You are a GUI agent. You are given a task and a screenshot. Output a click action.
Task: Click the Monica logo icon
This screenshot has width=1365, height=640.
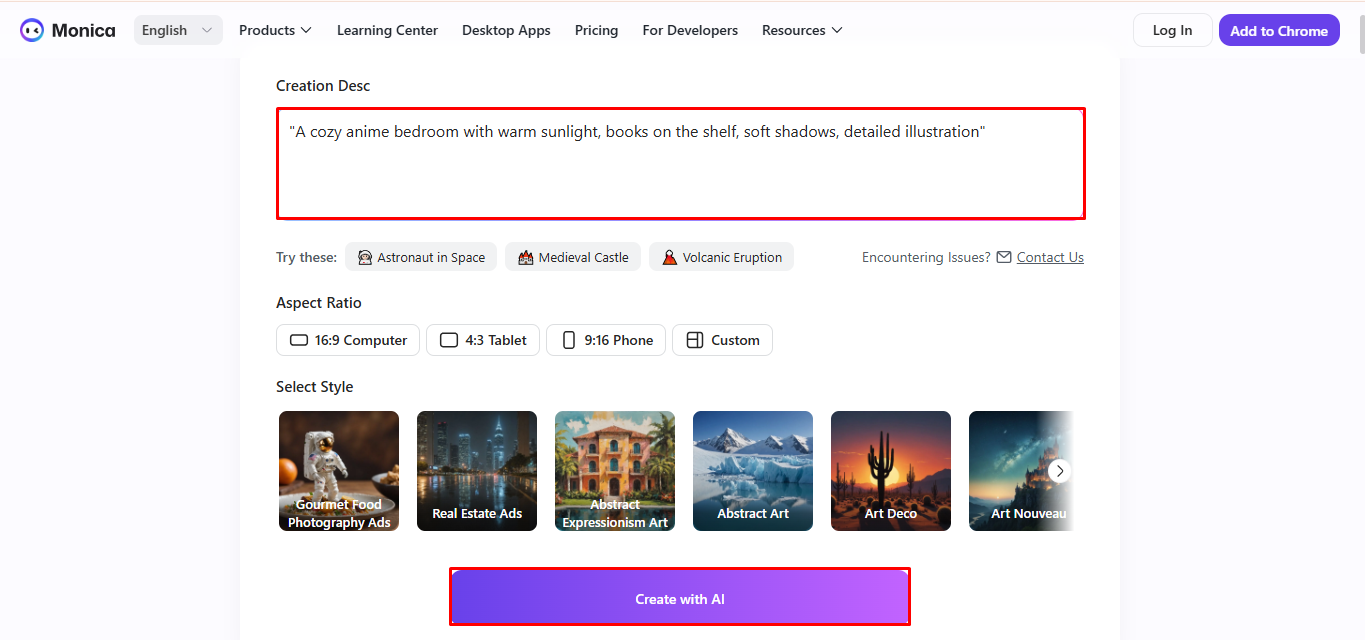tap(30, 30)
